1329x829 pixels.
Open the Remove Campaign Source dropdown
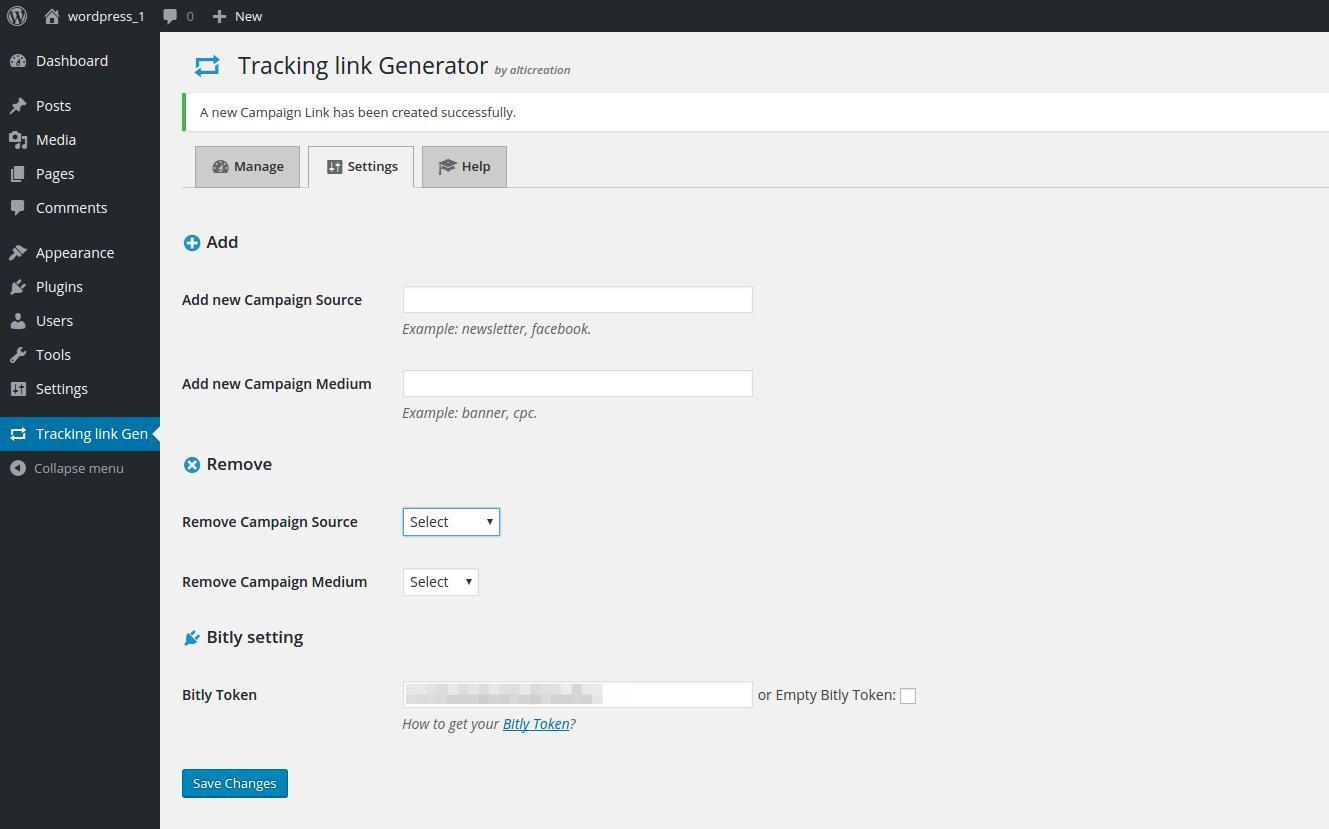(x=451, y=522)
